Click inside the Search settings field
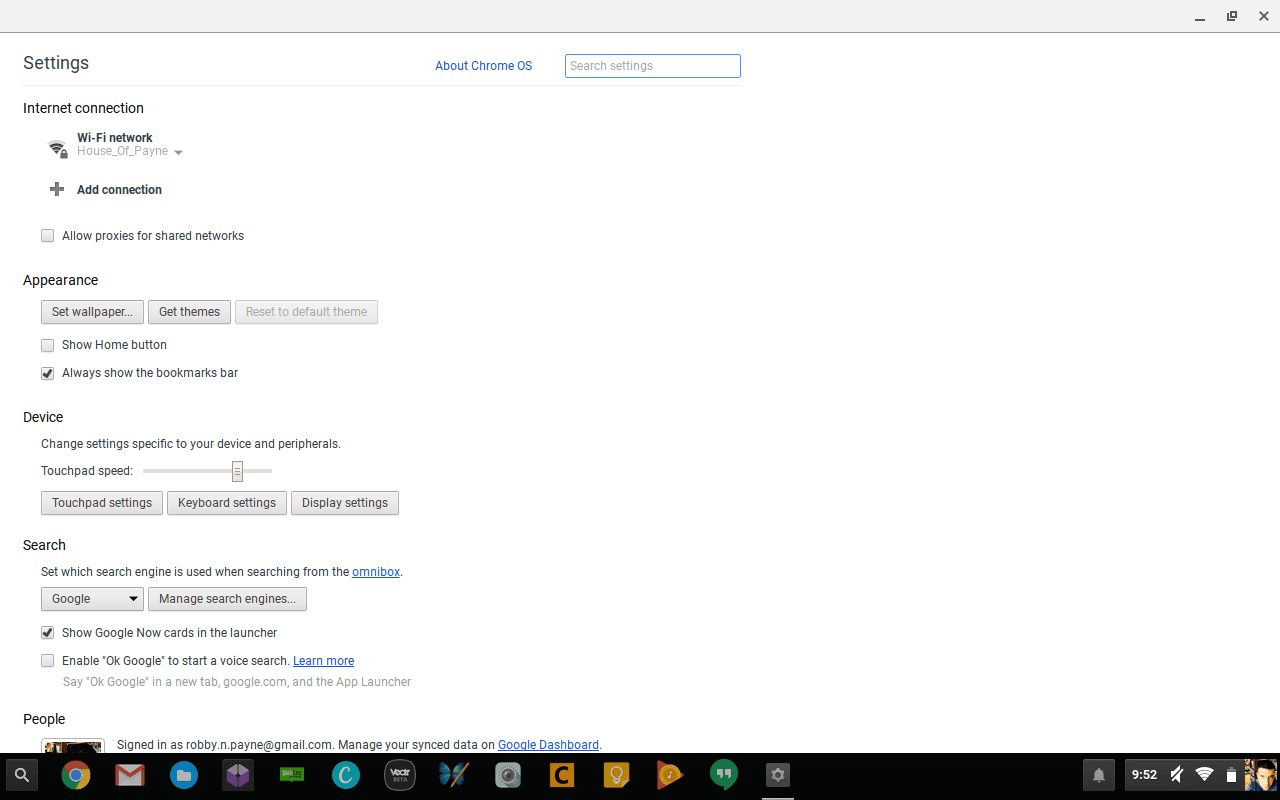Viewport: 1280px width, 800px height. pos(652,66)
